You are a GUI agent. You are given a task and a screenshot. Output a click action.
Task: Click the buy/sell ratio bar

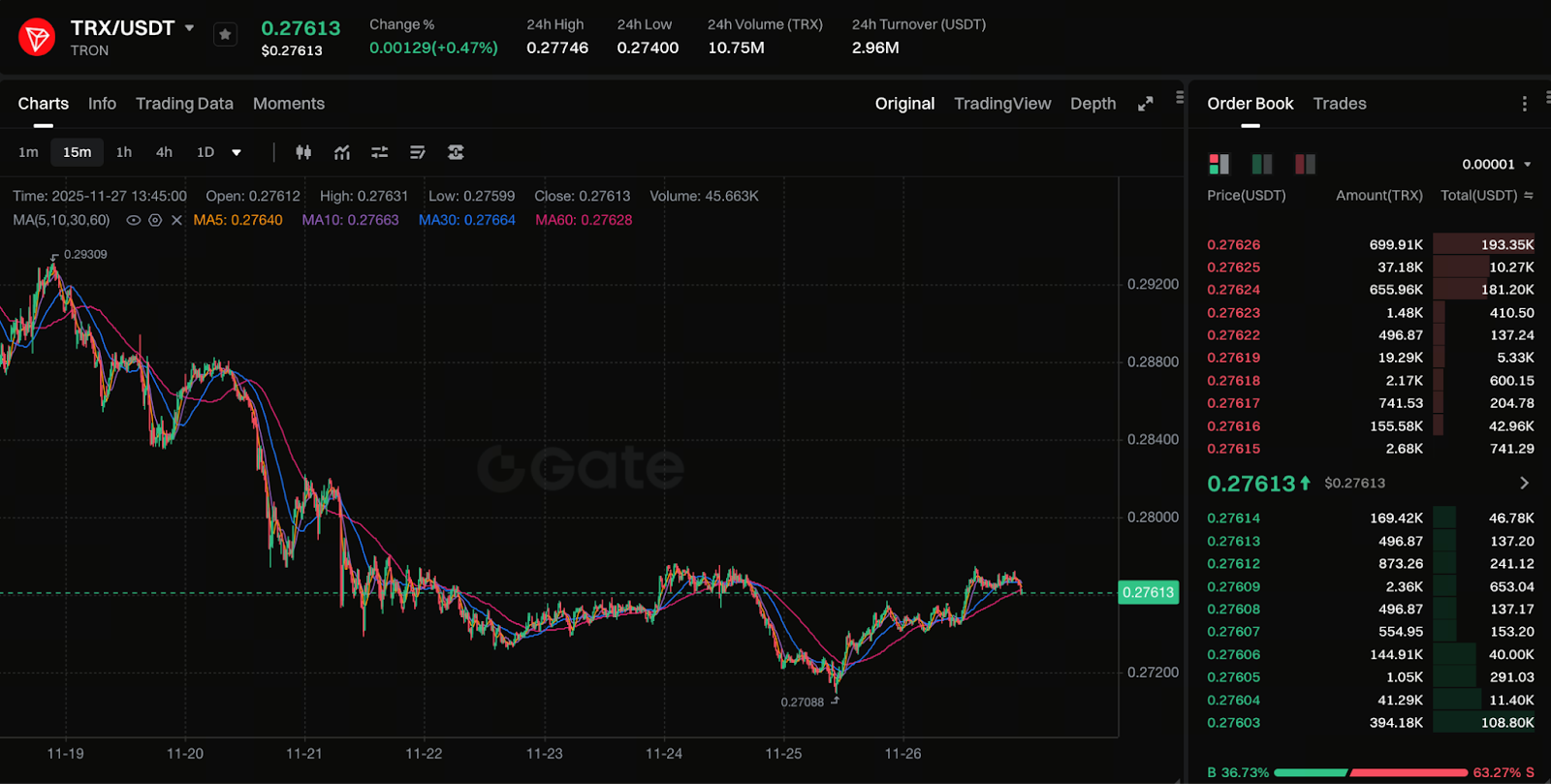point(1371,772)
